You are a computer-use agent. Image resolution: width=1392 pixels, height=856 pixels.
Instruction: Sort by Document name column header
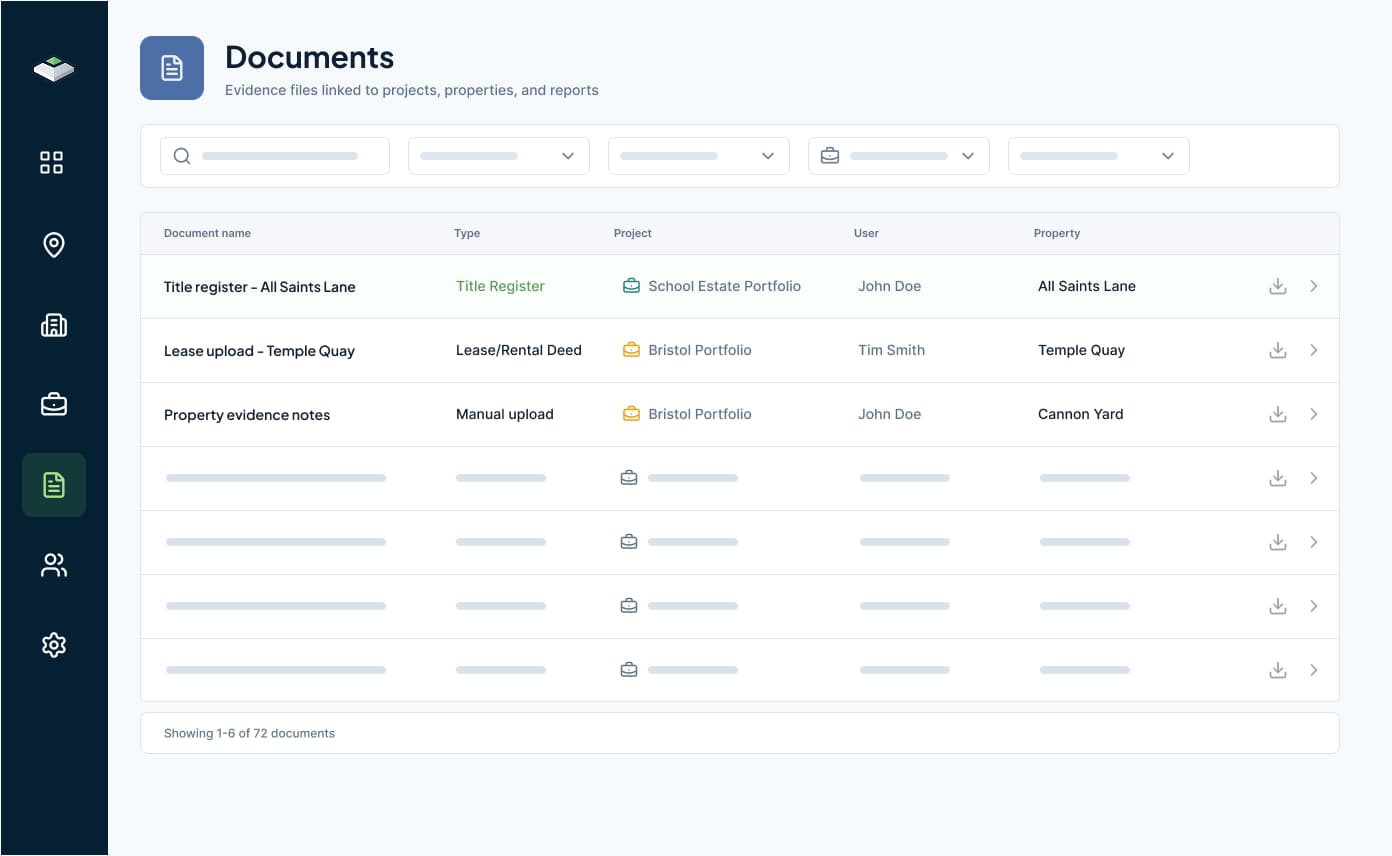[207, 233]
